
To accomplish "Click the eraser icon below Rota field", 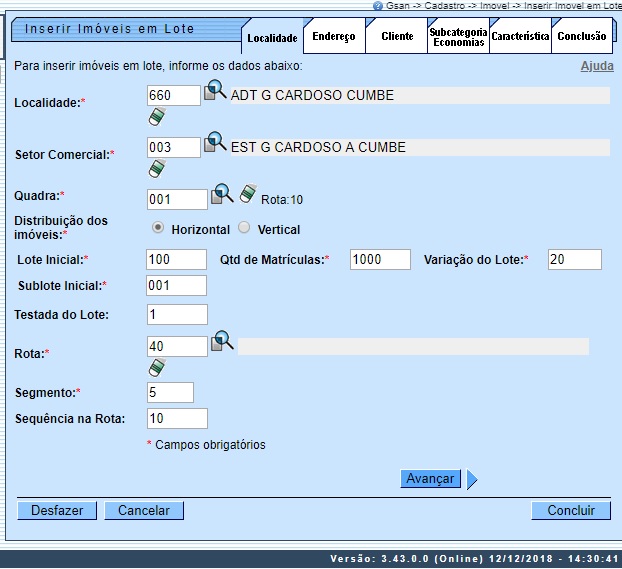I will [x=156, y=368].
